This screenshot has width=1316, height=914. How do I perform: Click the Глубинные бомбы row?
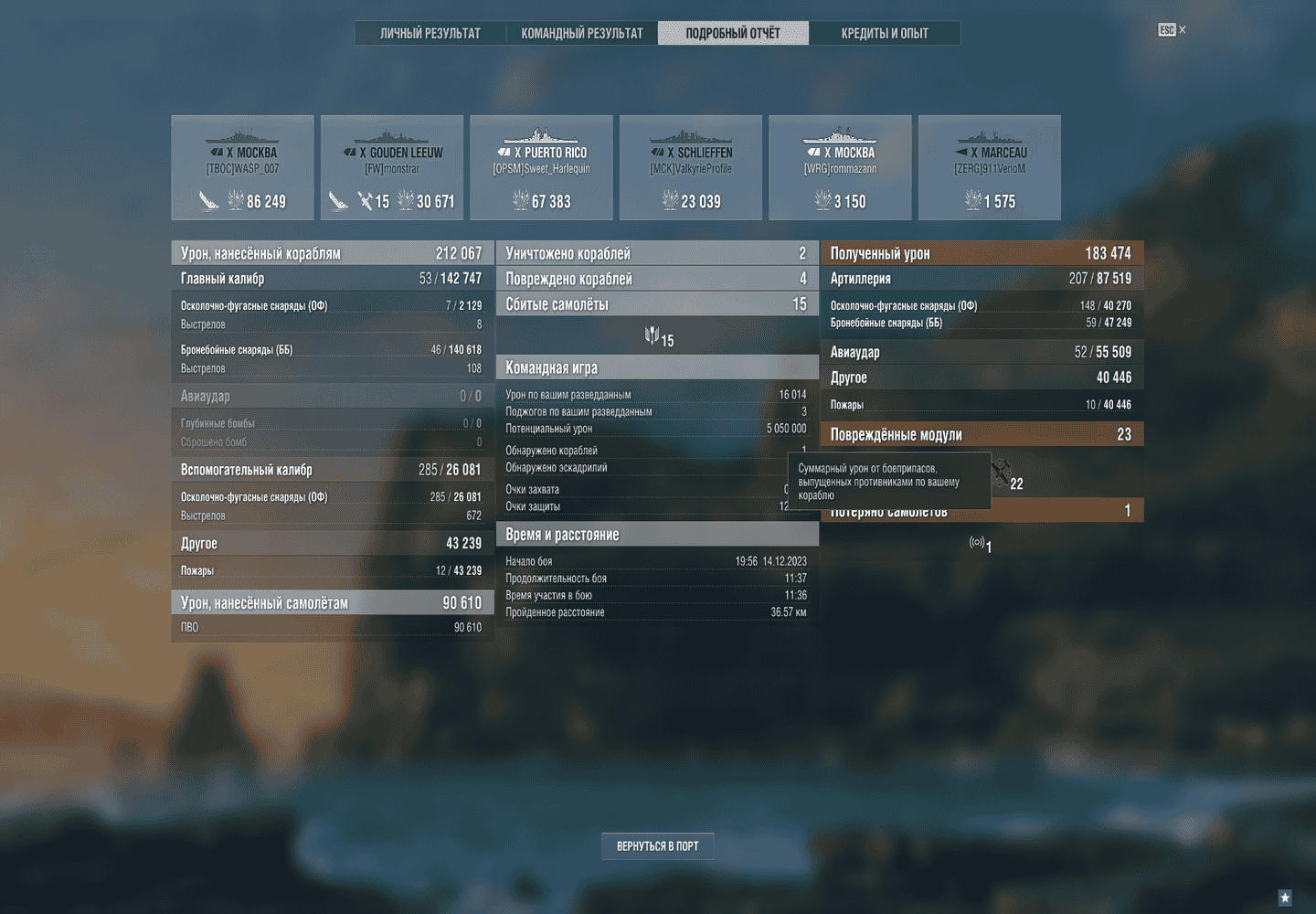[333, 423]
